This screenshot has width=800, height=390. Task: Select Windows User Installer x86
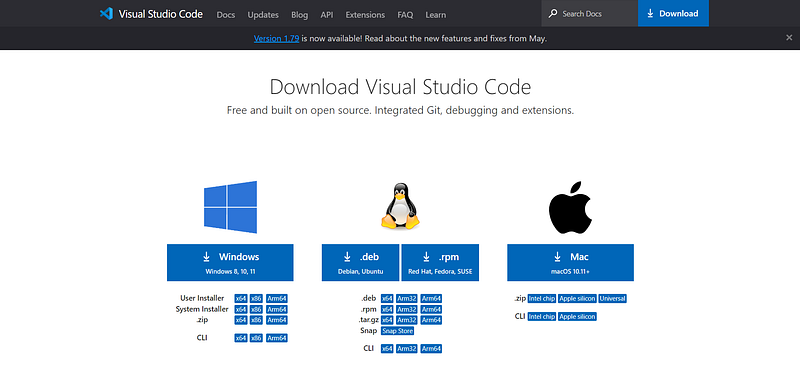[x=256, y=299]
